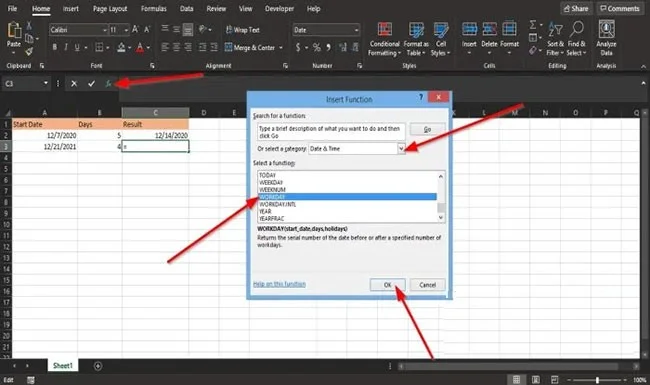650x385 pixels.
Task: Click Cancel in Insert Function dialog
Action: (x=427, y=285)
